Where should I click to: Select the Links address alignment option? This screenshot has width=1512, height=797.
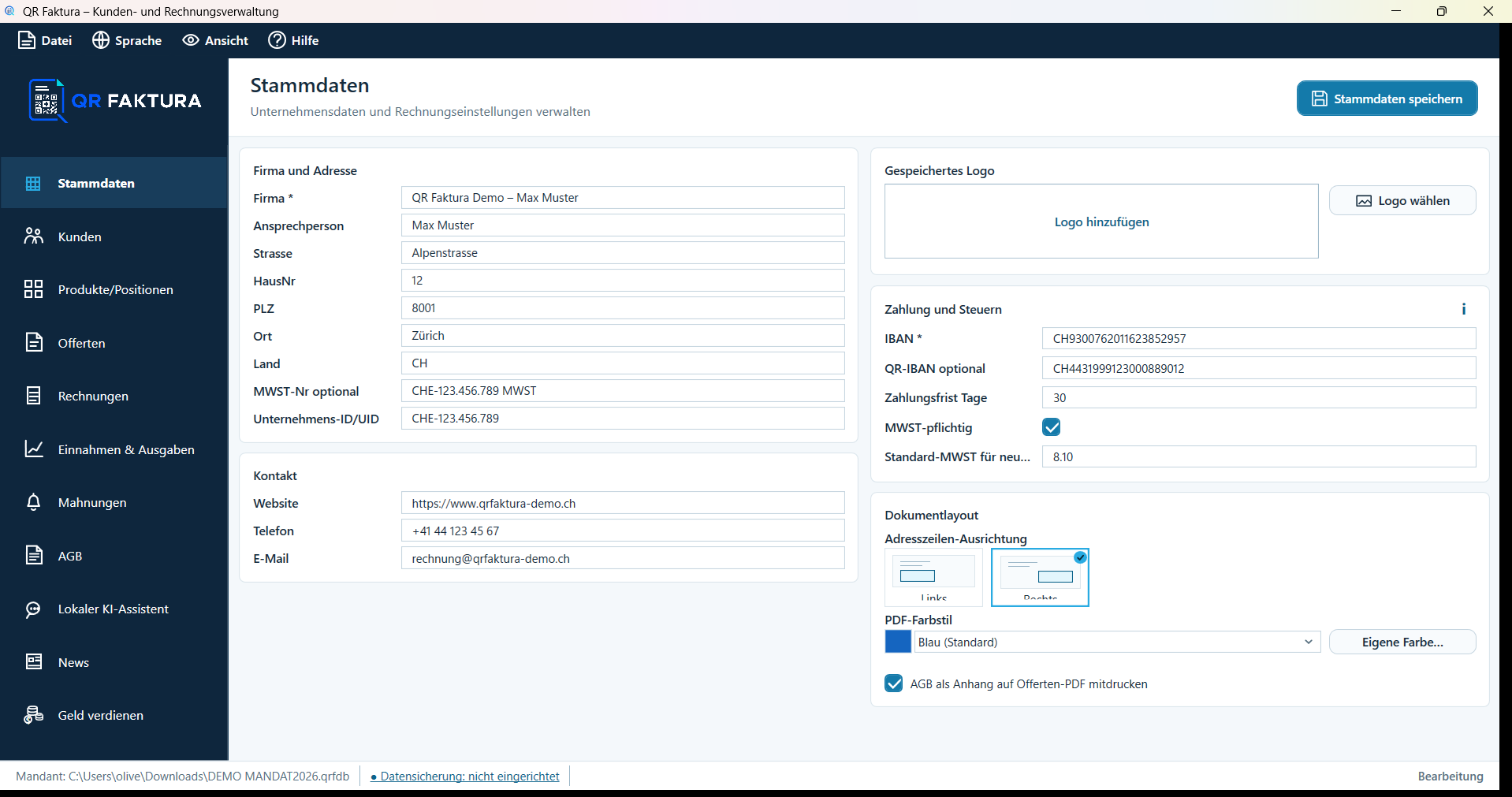click(x=933, y=578)
